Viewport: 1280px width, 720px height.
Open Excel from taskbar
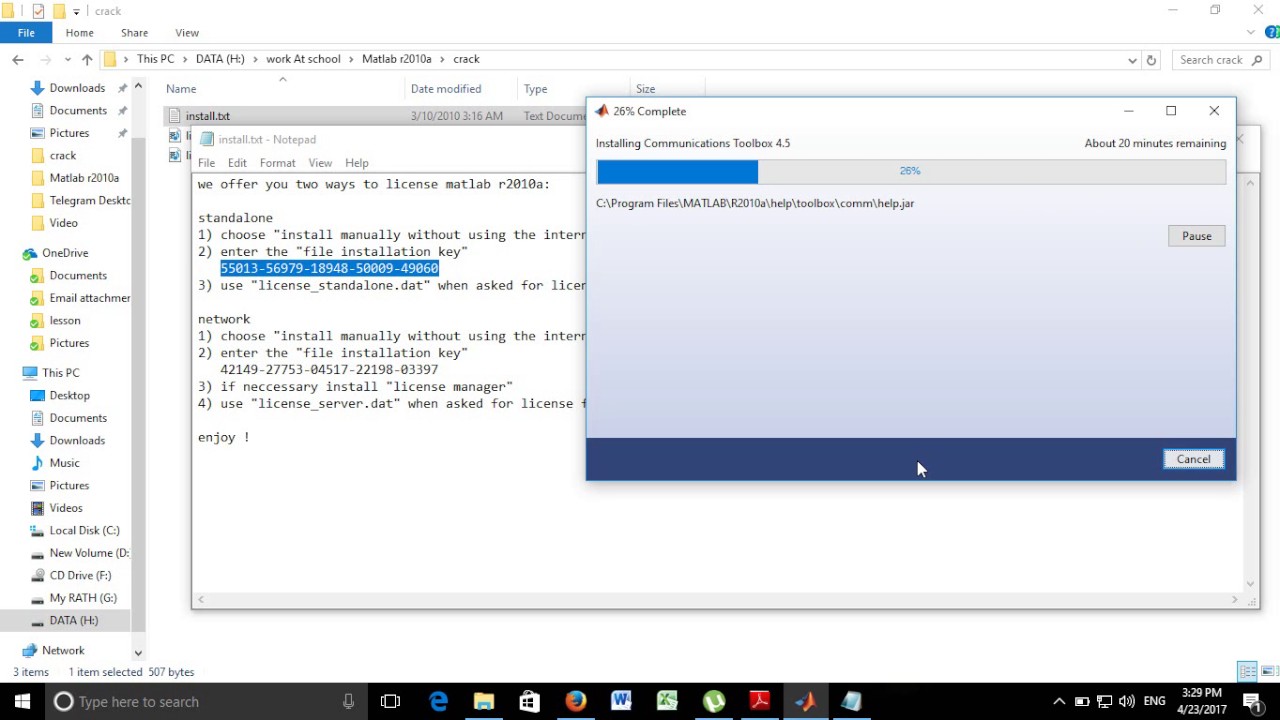click(x=667, y=702)
